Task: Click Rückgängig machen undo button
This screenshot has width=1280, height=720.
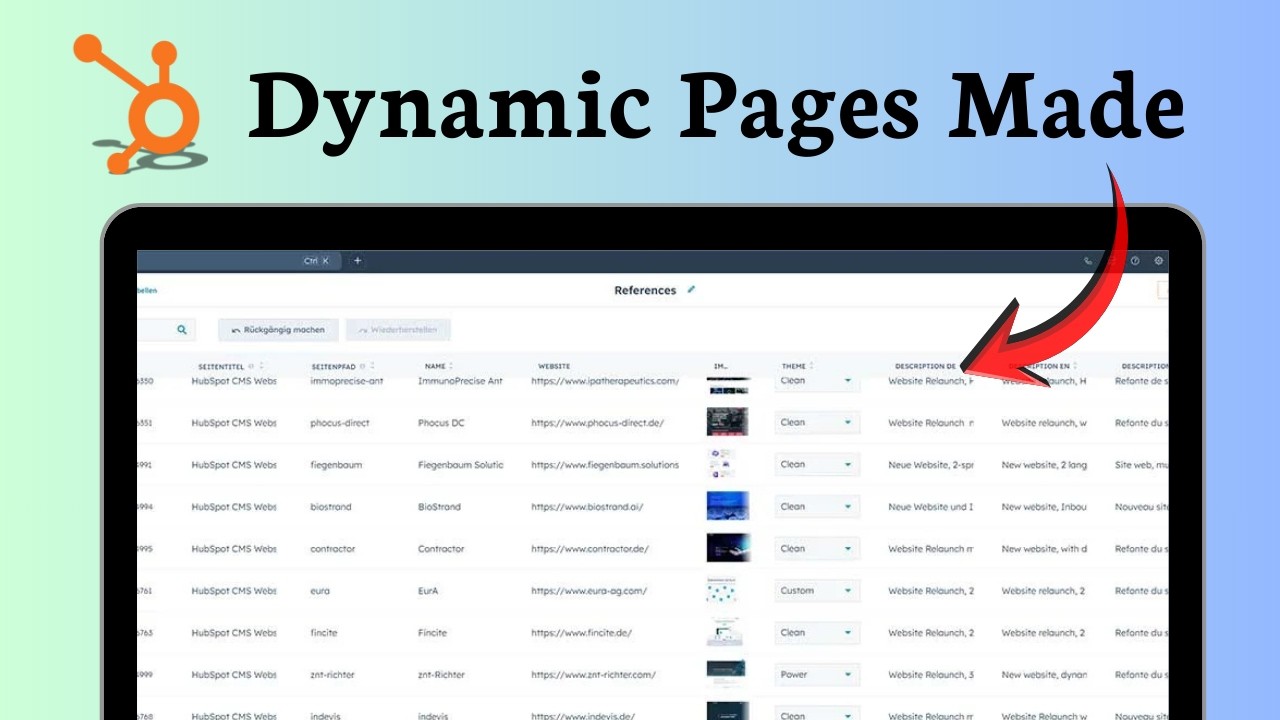Action: [278, 329]
